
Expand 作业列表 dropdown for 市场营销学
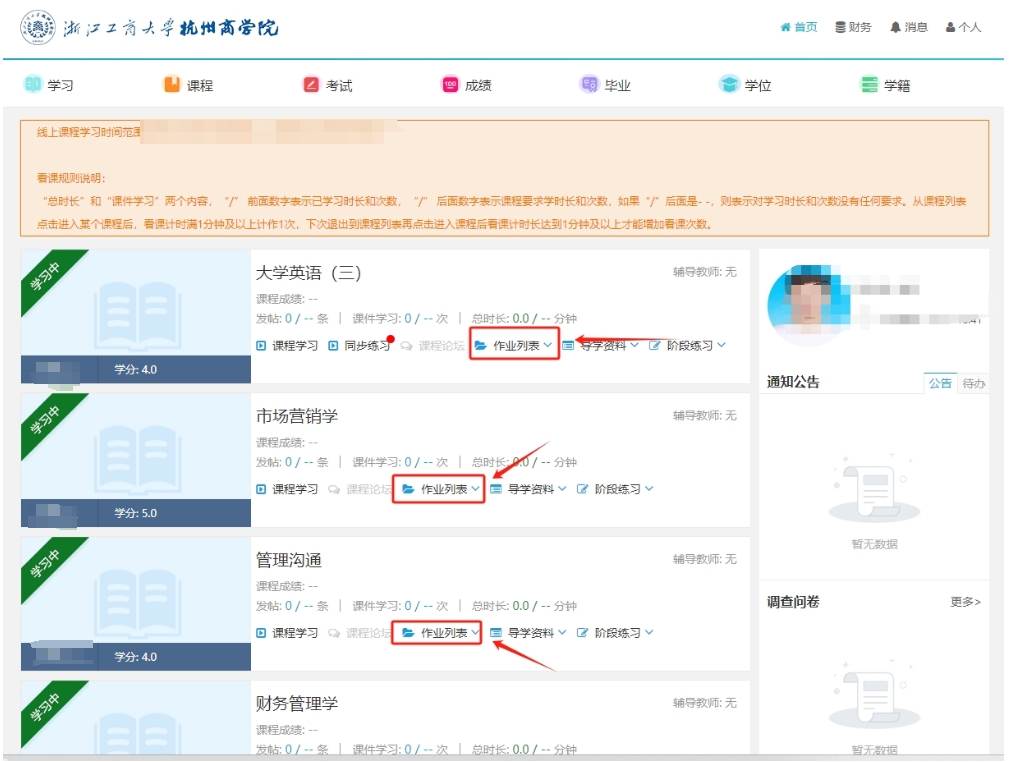[441, 490]
